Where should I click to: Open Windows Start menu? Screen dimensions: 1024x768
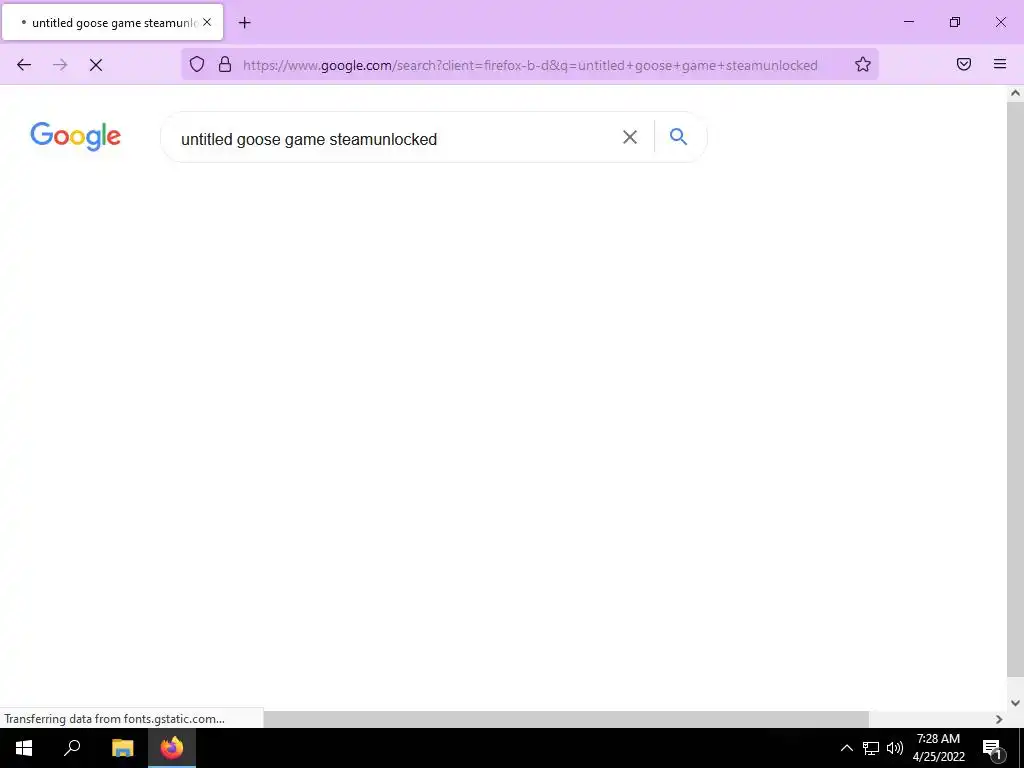pyautogui.click(x=24, y=748)
